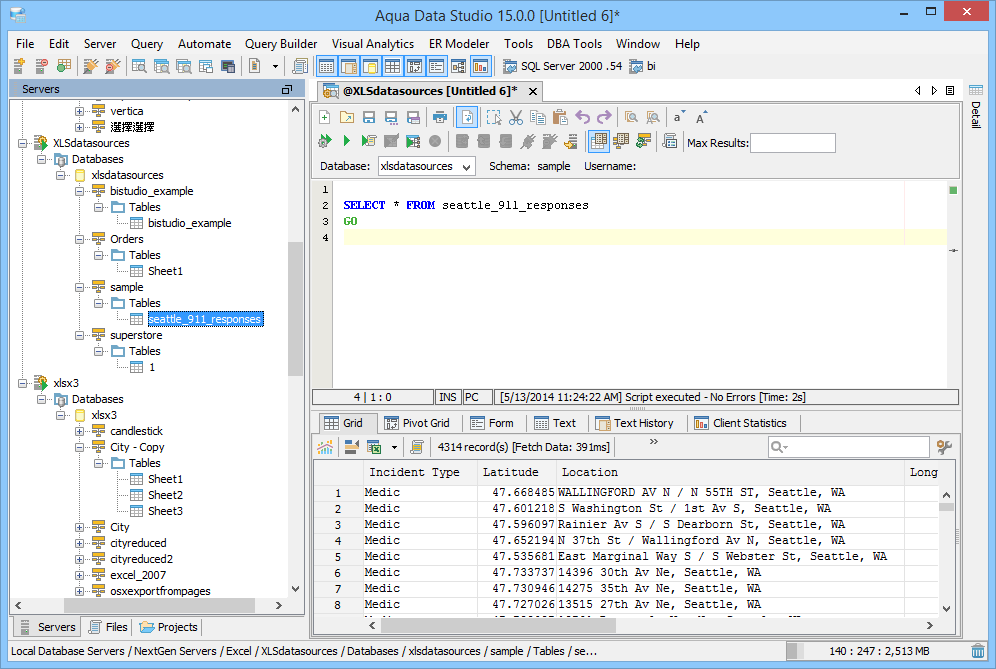This screenshot has width=996, height=669.
Task: Toggle the grid results display highlighted button
Action: coord(598,141)
